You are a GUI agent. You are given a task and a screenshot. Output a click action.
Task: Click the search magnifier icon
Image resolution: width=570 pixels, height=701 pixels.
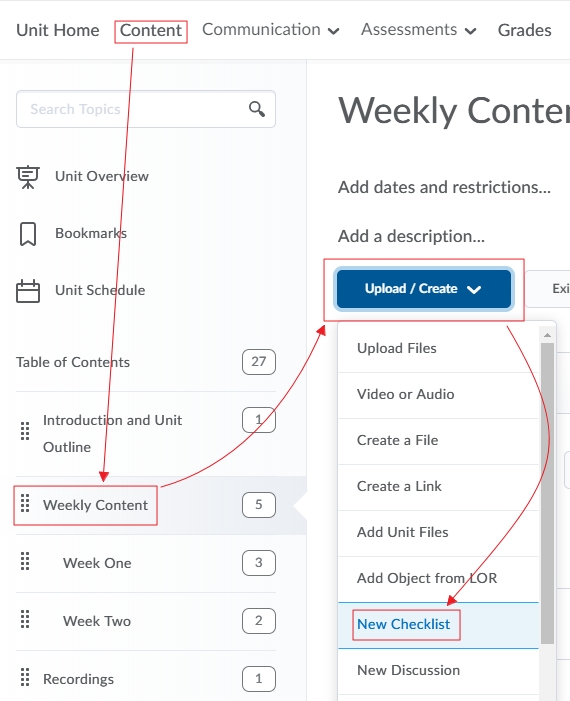257,109
